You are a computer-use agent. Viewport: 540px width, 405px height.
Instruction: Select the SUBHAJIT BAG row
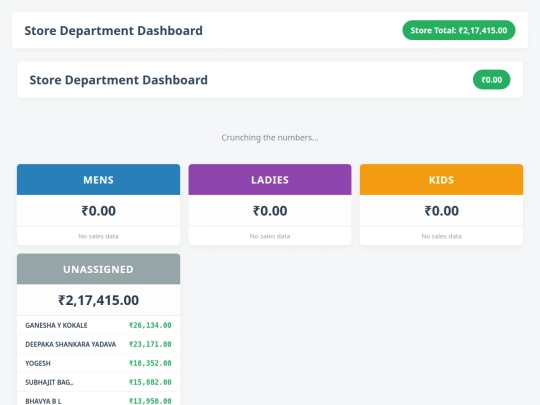click(98, 382)
